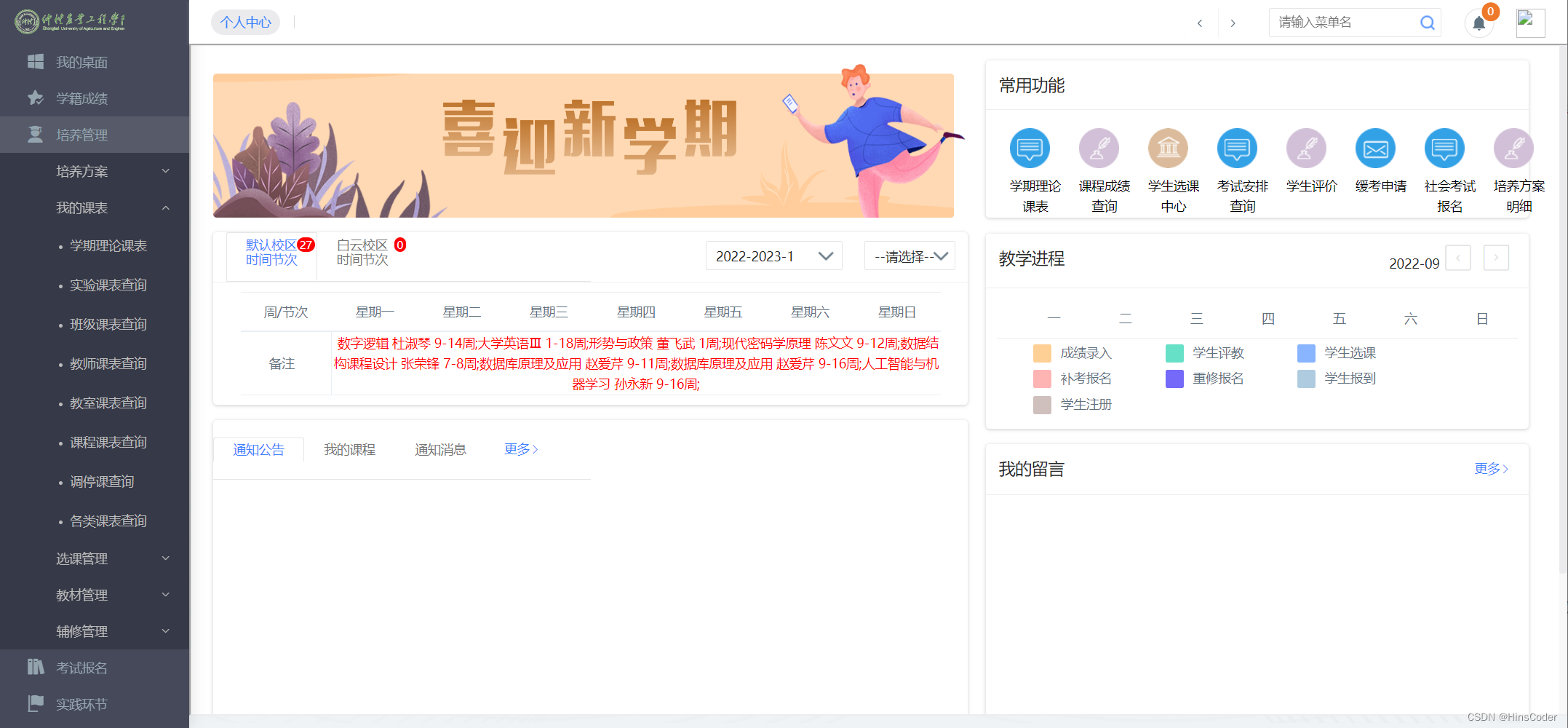Click the 补考报名 pink legend swatch
This screenshot has width=1568, height=728.
(x=1042, y=379)
